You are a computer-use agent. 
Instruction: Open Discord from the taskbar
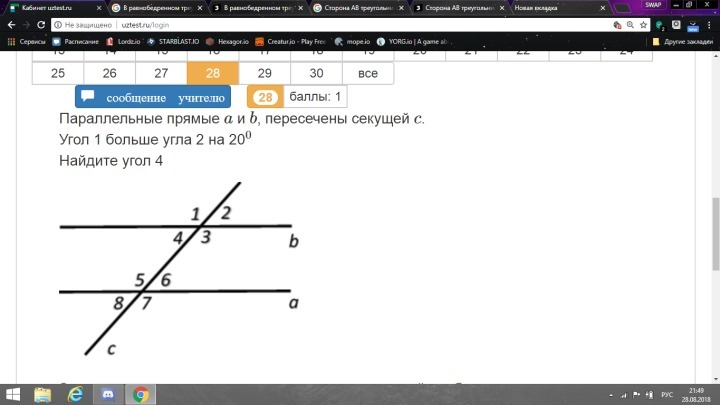(108, 394)
